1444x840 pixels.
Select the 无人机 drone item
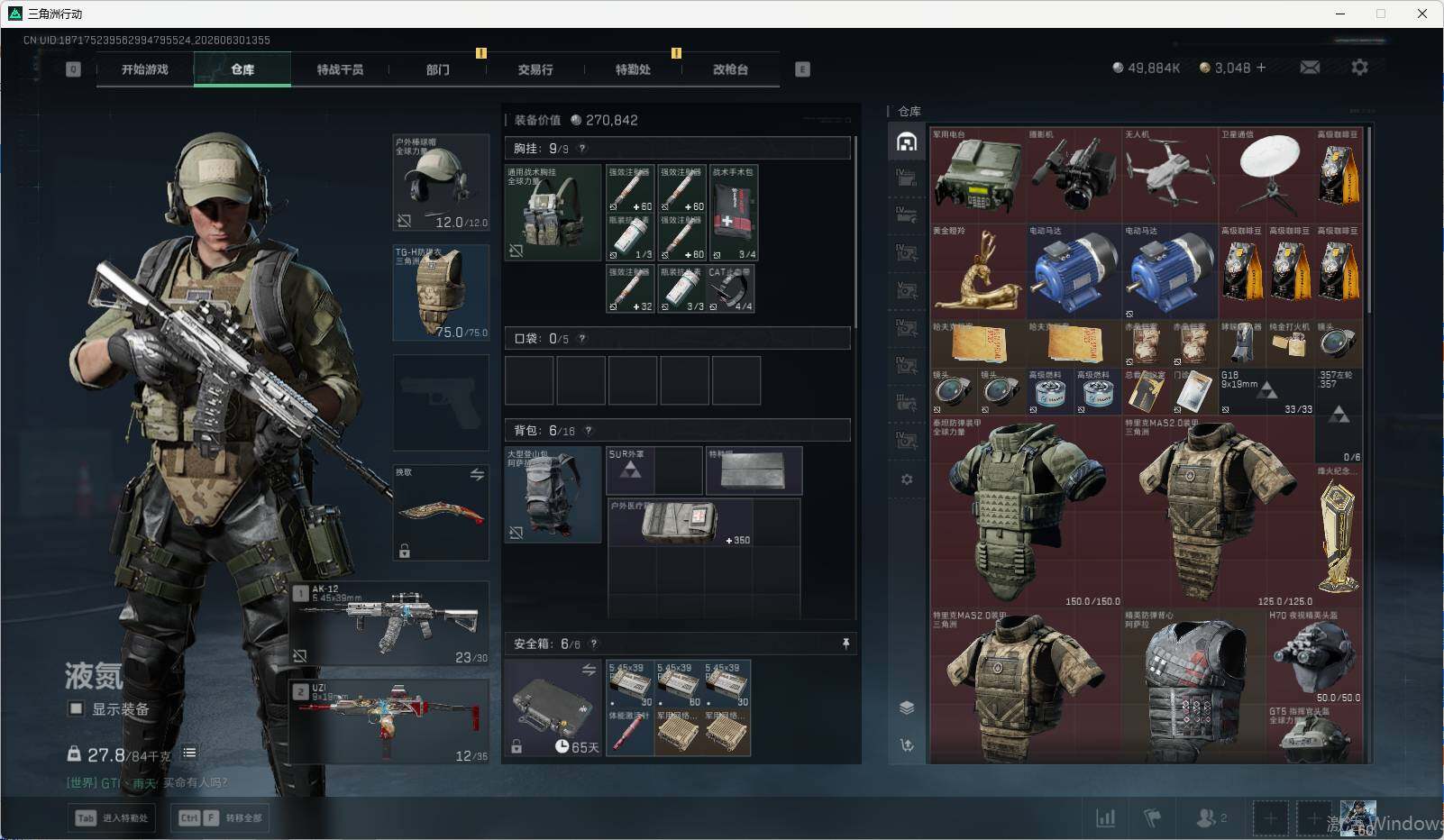point(1170,175)
